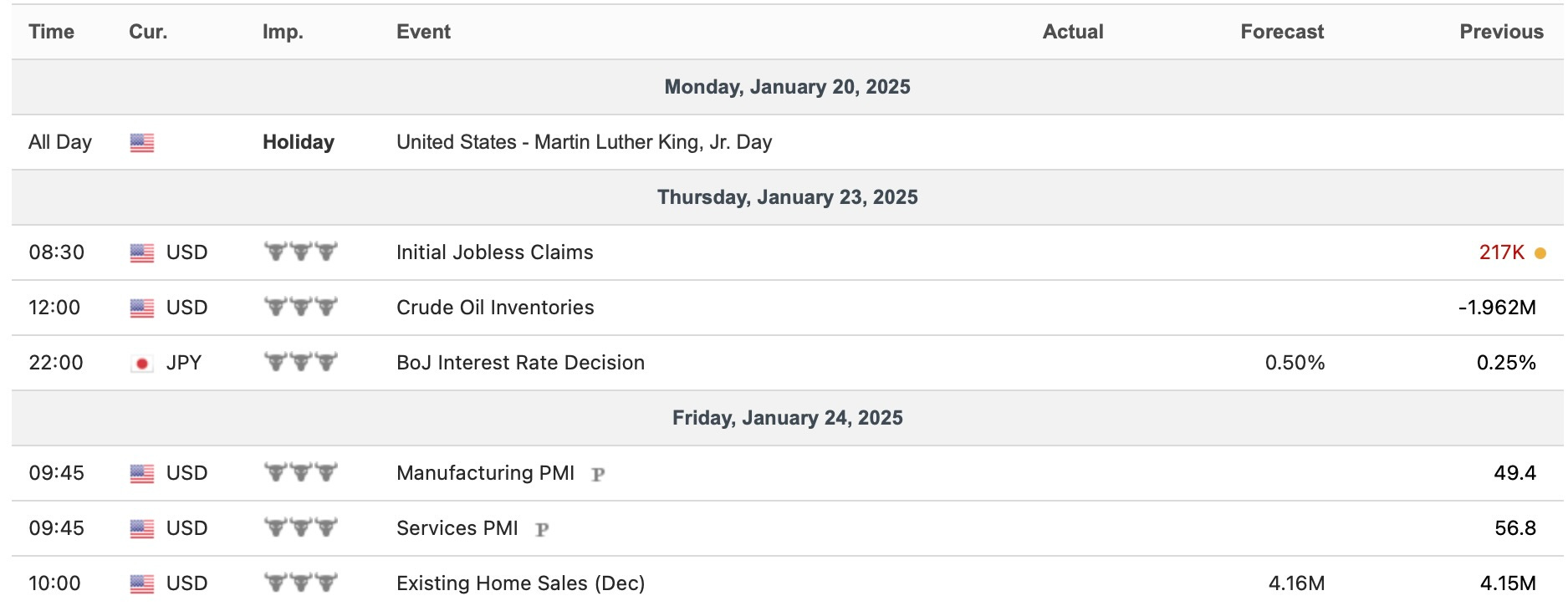This screenshot has width=1568, height=606.
Task: Click the Previous column header
Action: point(1501,32)
